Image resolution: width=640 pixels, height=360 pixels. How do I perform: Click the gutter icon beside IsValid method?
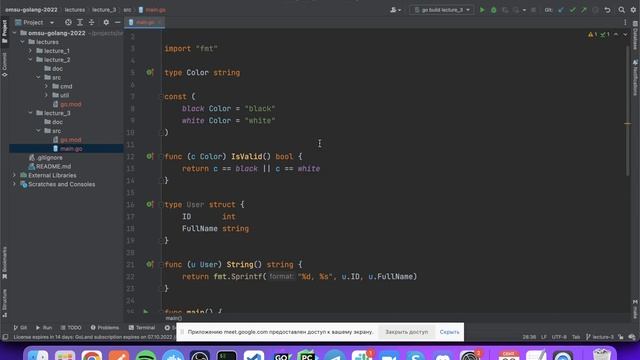pyautogui.click(x=150, y=156)
